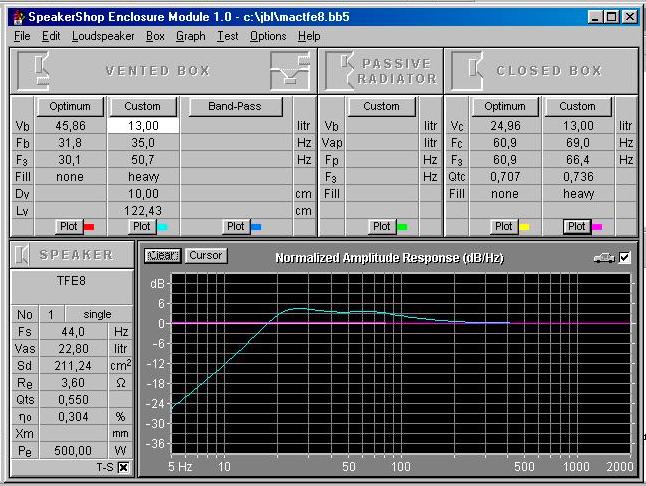Click the Sd value 211,24
646x486 pixels.
click(x=73, y=366)
